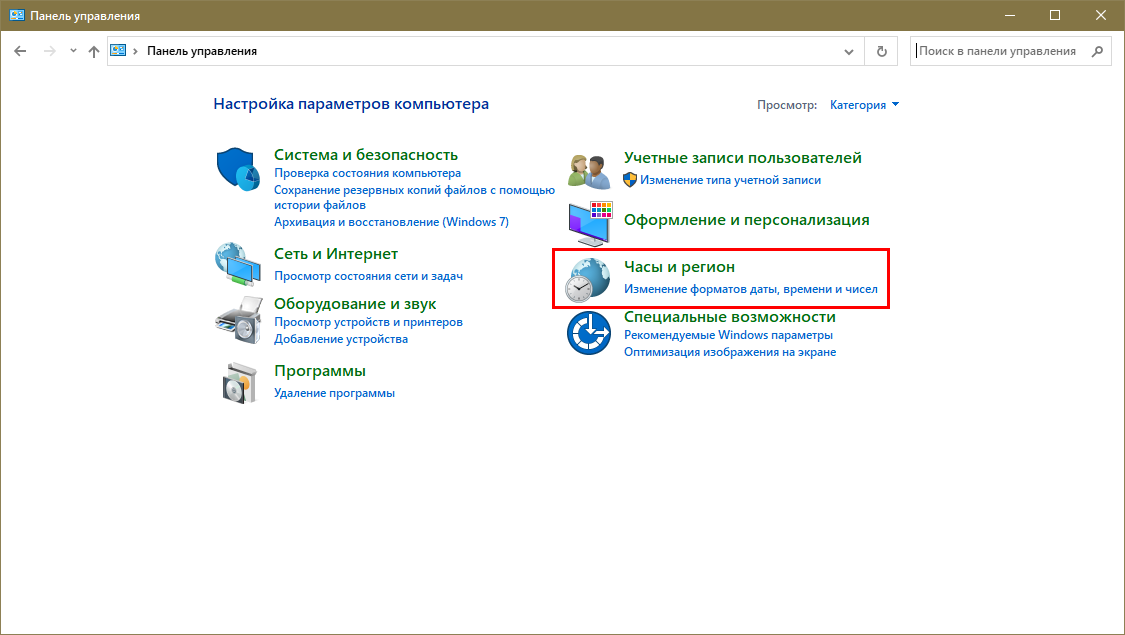
Task: Click the Appearance and Personalization monitor icon
Action: tap(588, 223)
